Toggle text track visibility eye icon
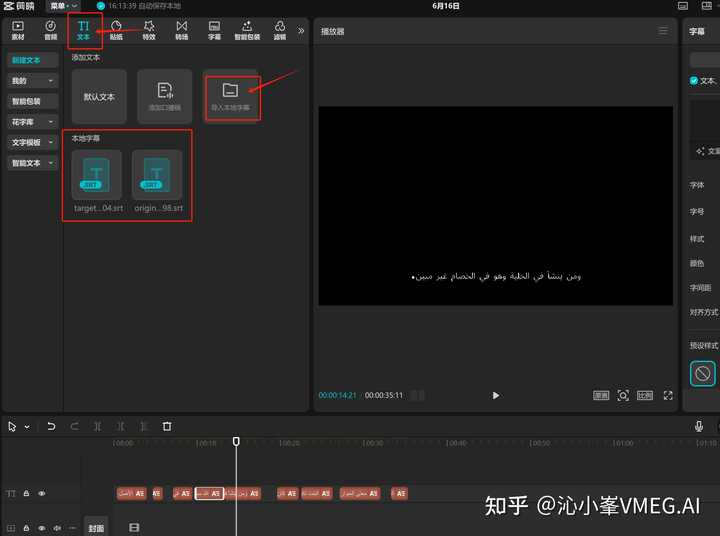The width and height of the screenshot is (720, 536). [41, 494]
